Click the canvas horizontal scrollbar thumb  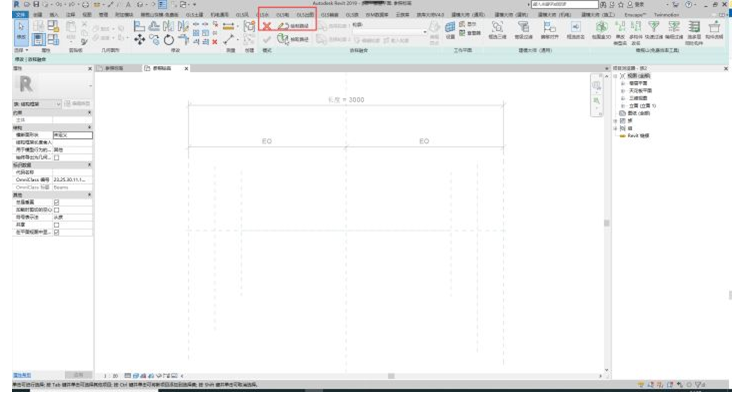tap(391, 376)
